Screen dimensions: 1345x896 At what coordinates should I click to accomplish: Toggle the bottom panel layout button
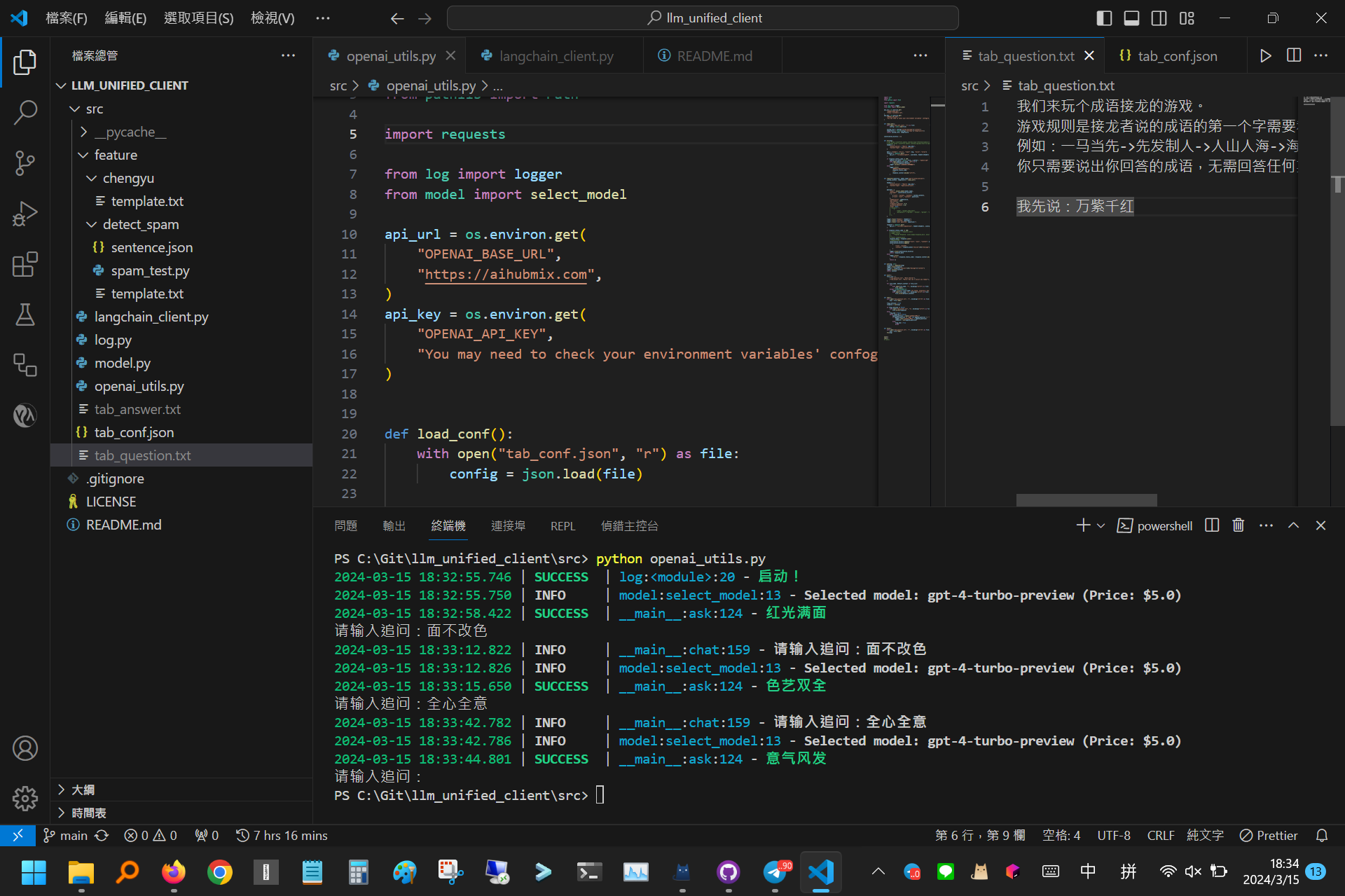click(x=1131, y=18)
